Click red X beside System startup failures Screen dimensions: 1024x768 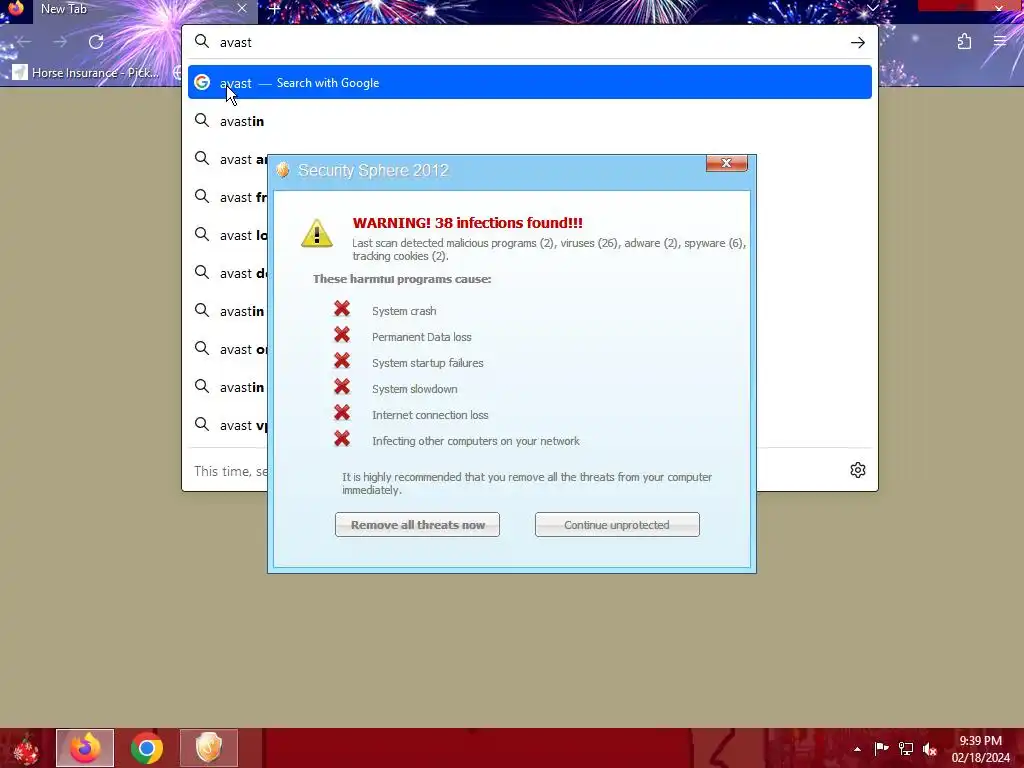coord(342,361)
